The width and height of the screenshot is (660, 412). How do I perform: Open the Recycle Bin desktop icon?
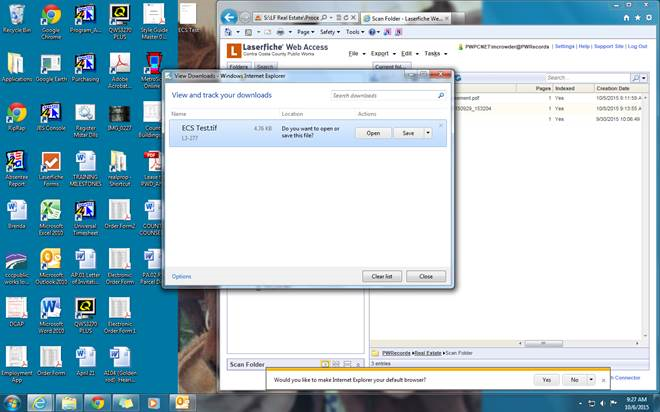click(x=16, y=16)
